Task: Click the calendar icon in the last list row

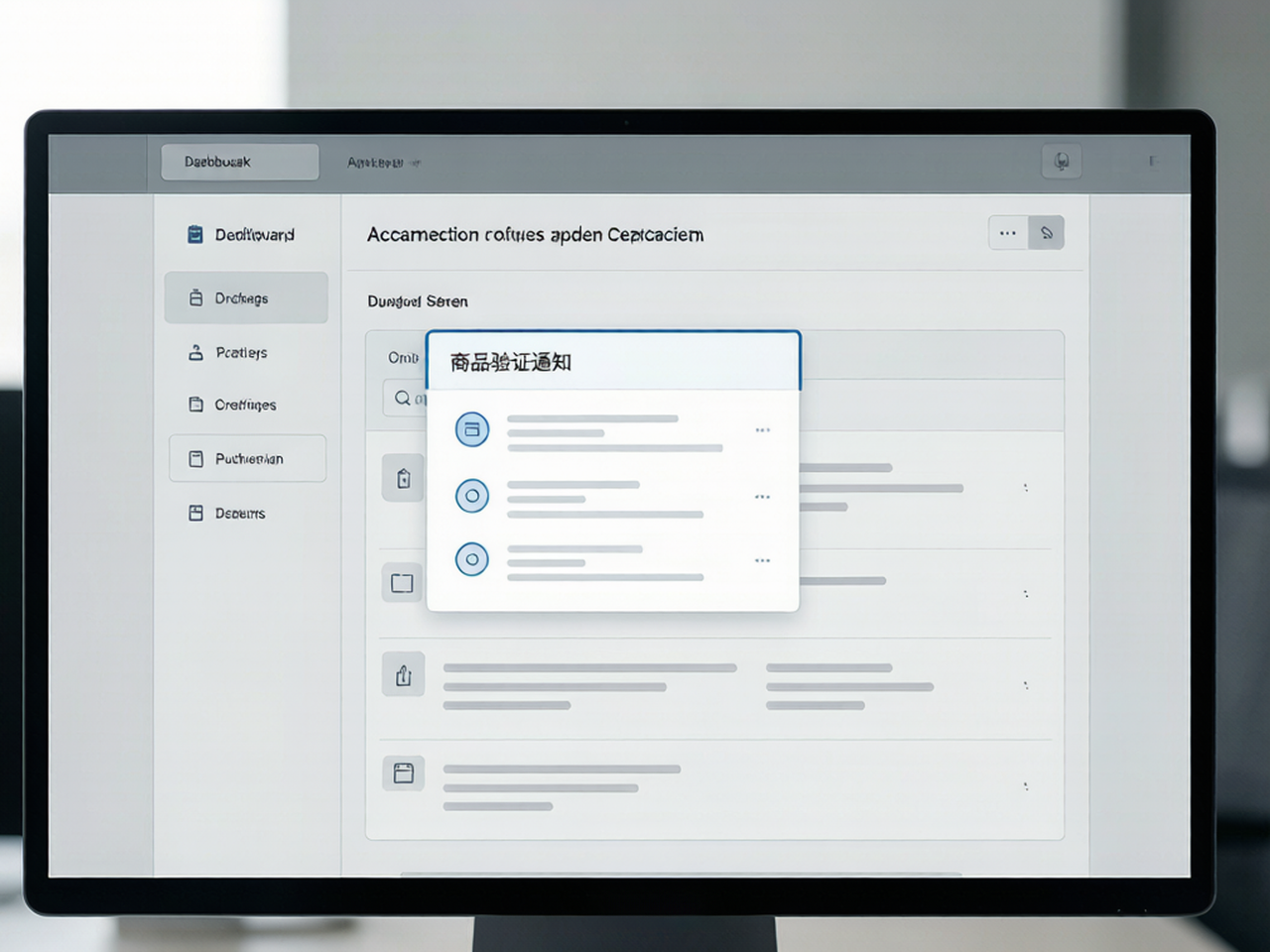Action: point(403,773)
